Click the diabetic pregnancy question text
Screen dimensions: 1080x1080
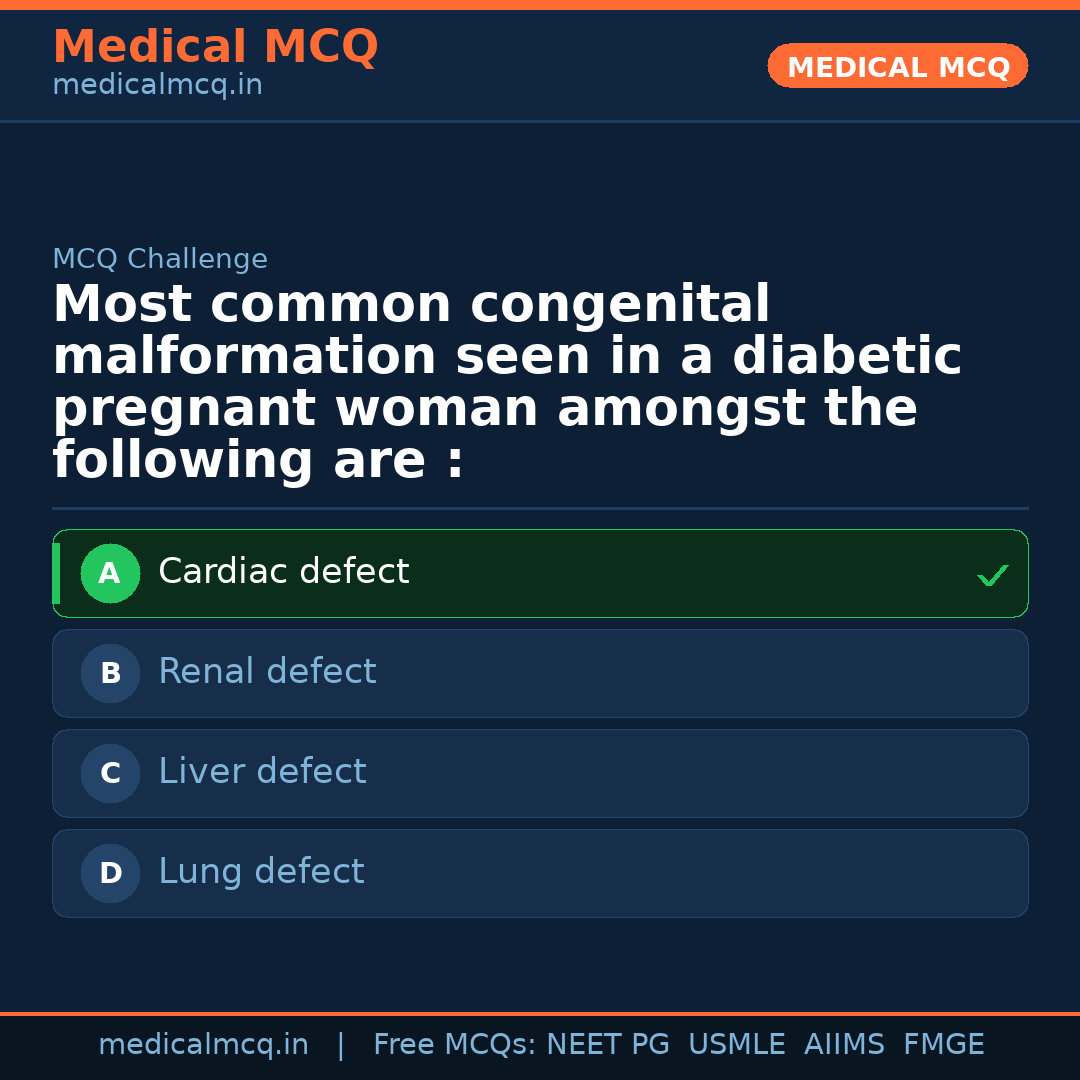[x=507, y=383]
